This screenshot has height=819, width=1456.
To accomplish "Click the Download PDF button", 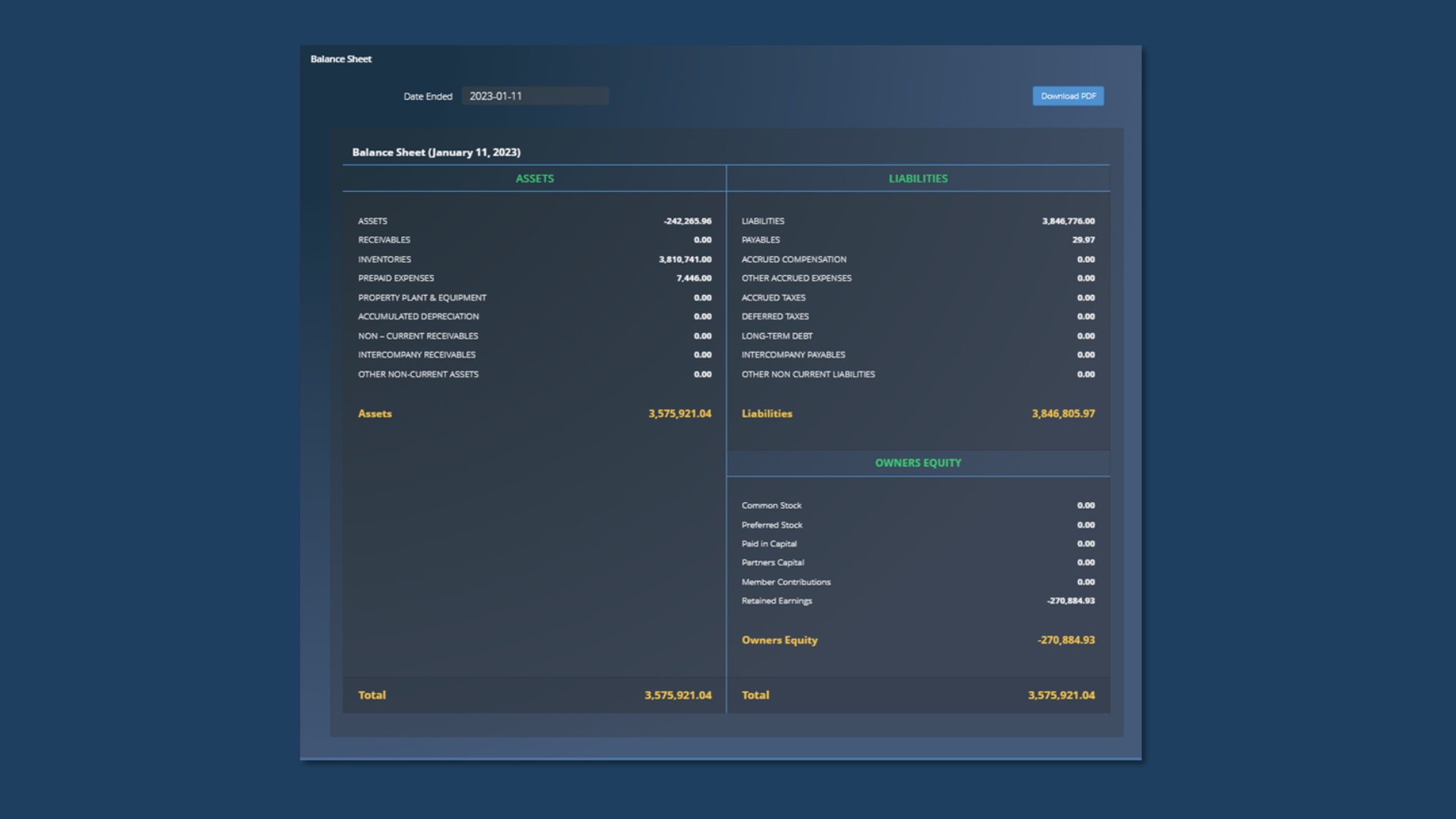I will point(1068,96).
